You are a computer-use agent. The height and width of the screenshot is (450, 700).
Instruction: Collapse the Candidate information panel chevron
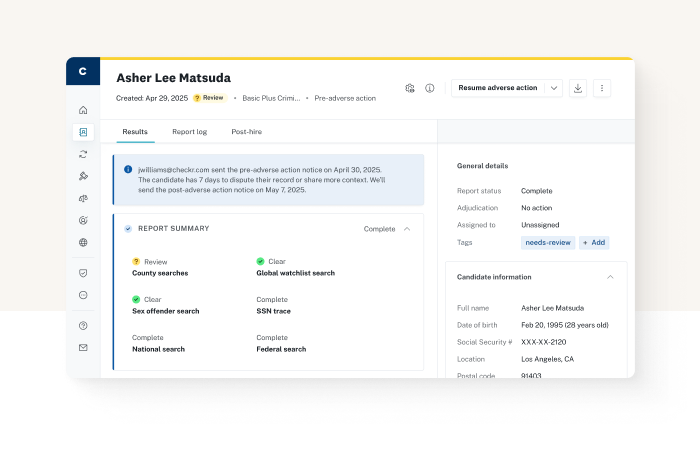click(x=610, y=277)
